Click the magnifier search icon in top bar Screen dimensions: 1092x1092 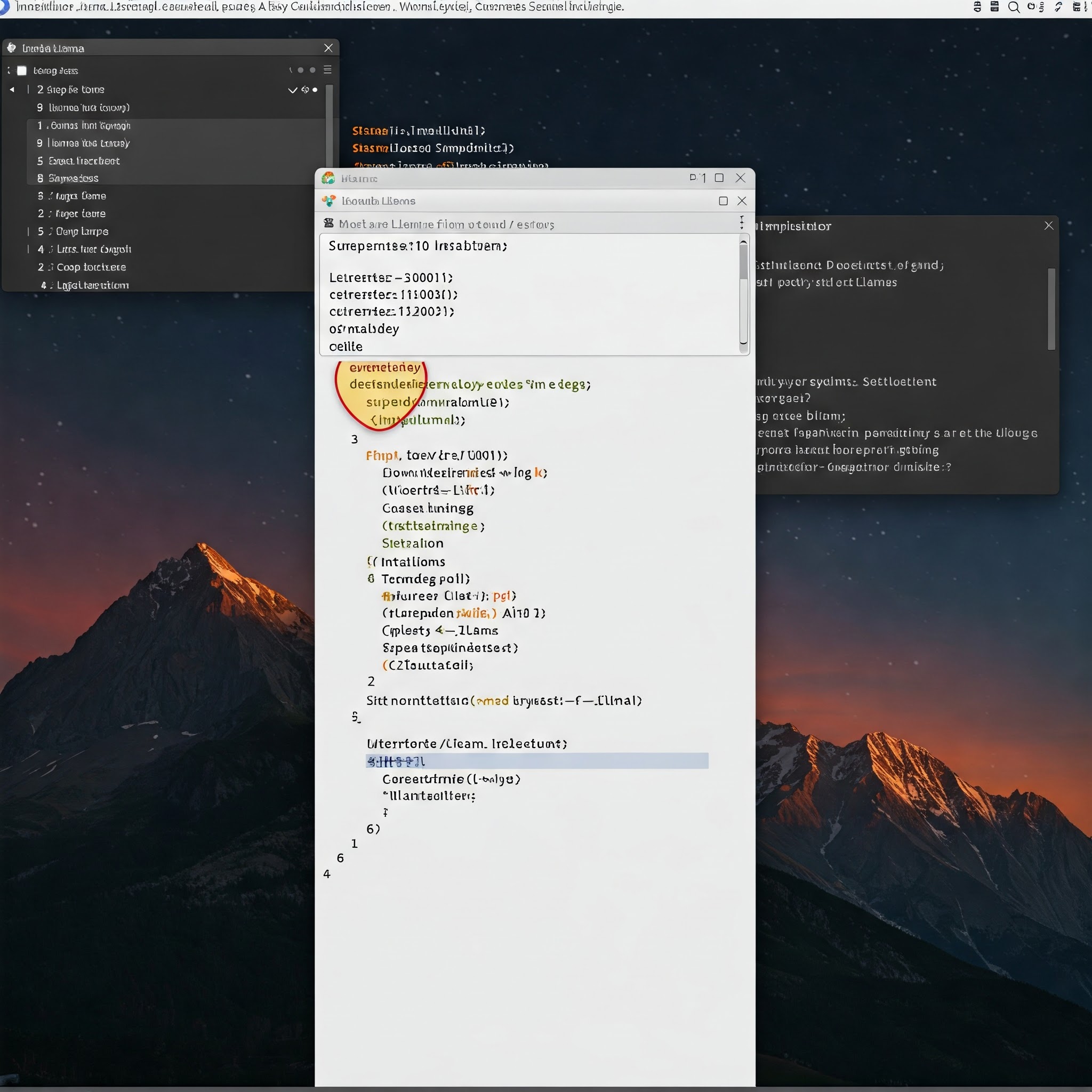tap(1014, 7)
